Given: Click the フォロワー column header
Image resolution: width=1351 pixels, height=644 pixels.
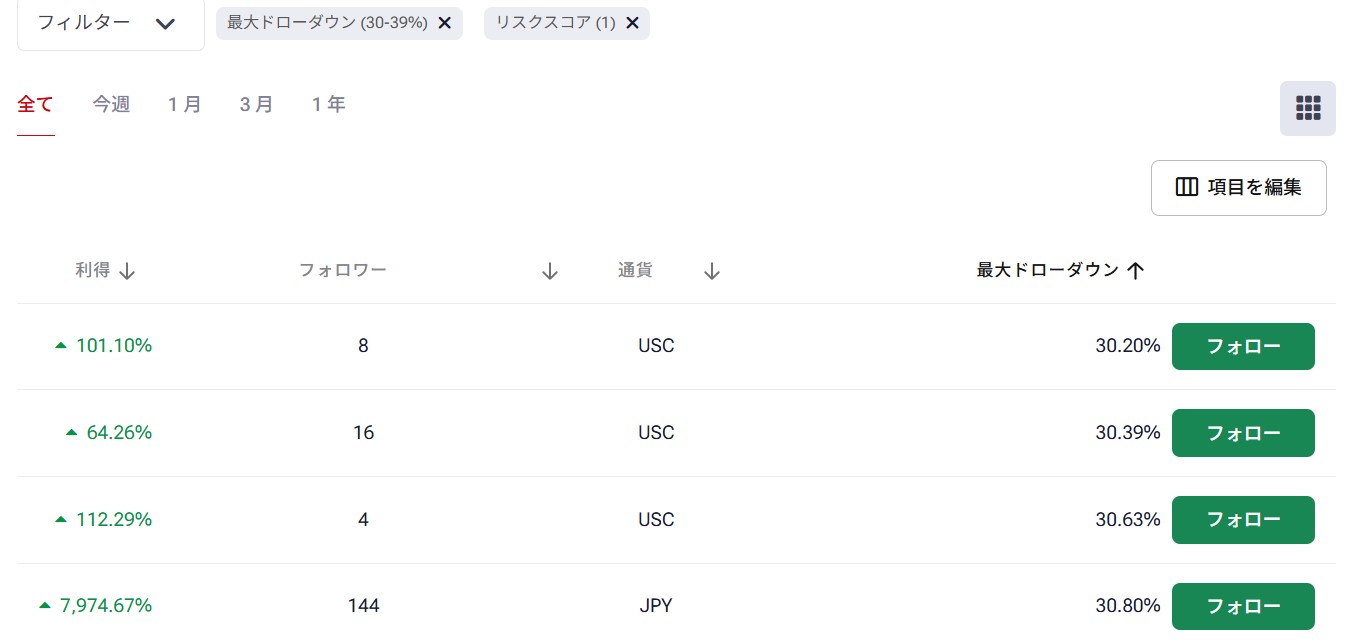Looking at the screenshot, I should [343, 270].
